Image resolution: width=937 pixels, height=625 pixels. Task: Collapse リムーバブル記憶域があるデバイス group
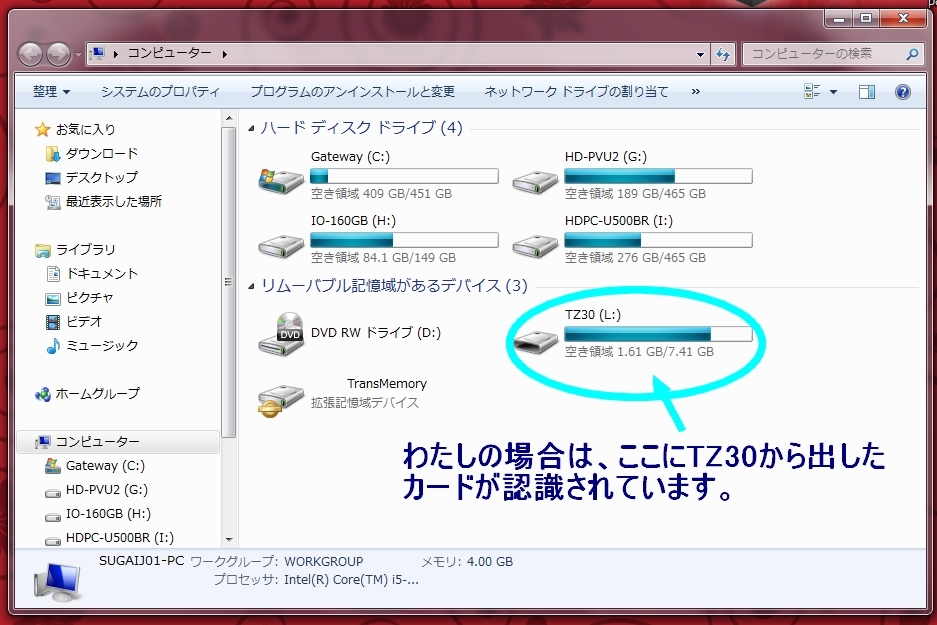(x=252, y=286)
